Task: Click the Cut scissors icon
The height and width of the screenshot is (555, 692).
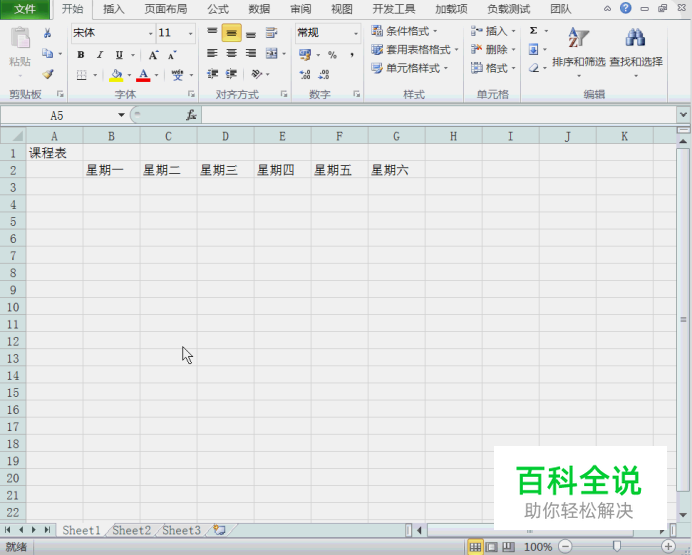Action: (x=47, y=33)
